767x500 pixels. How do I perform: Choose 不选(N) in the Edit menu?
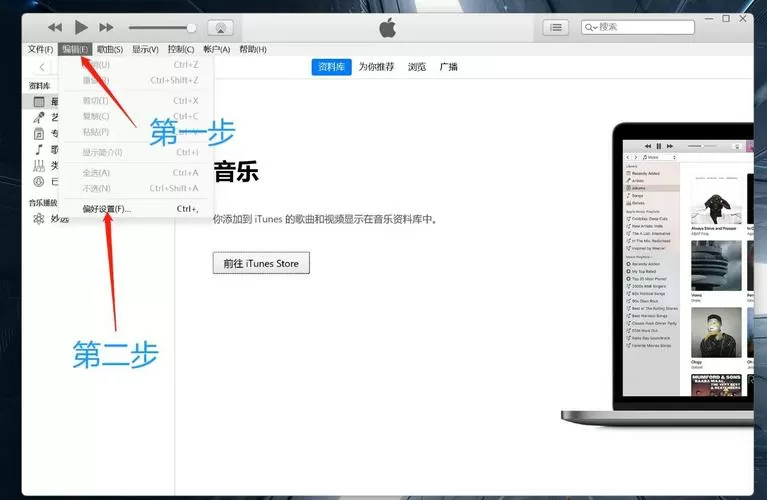point(136,188)
